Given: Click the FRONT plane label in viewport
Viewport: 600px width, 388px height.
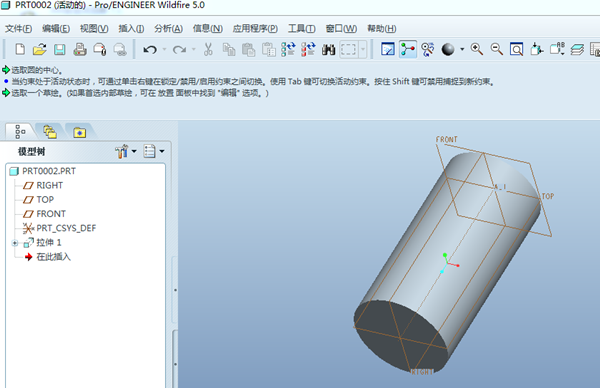Looking at the screenshot, I should click(447, 140).
